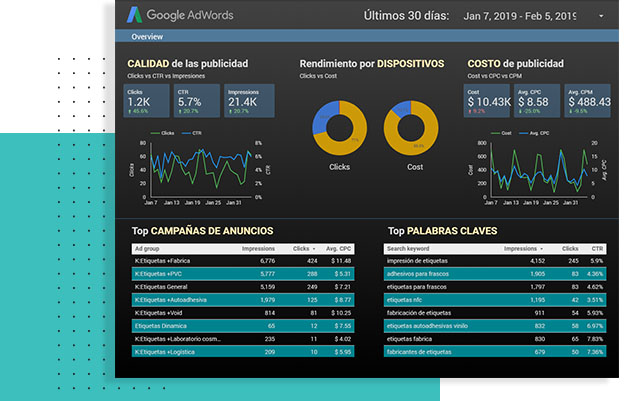Click the blue CTR legend entry
The width and height of the screenshot is (635, 401).
192,133
